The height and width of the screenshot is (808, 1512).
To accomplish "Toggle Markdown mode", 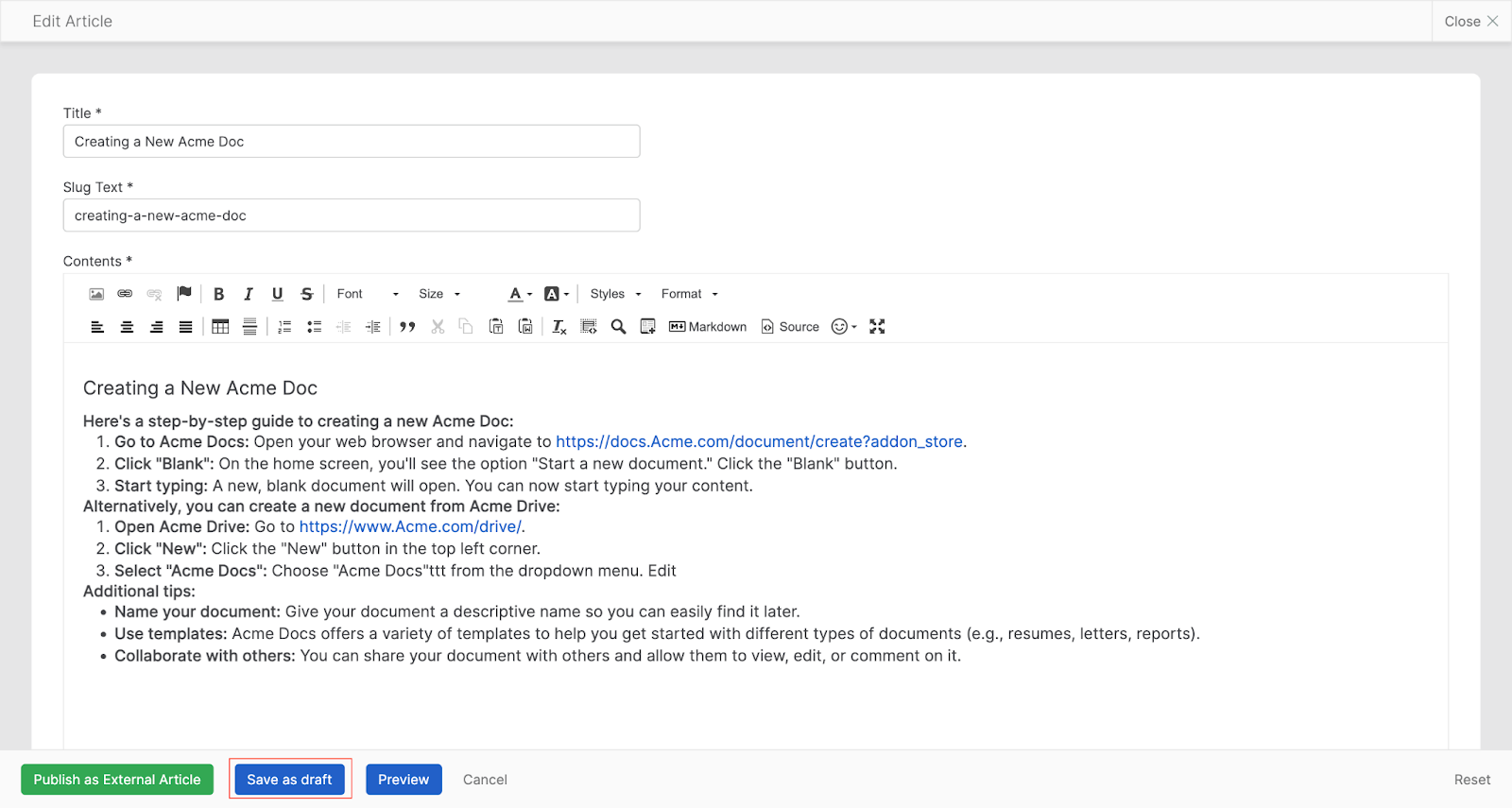I will tap(708, 327).
